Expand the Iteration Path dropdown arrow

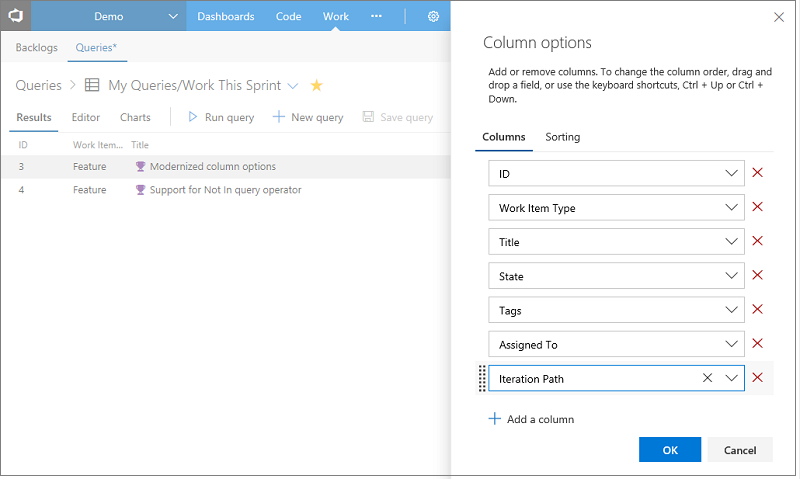(731, 379)
